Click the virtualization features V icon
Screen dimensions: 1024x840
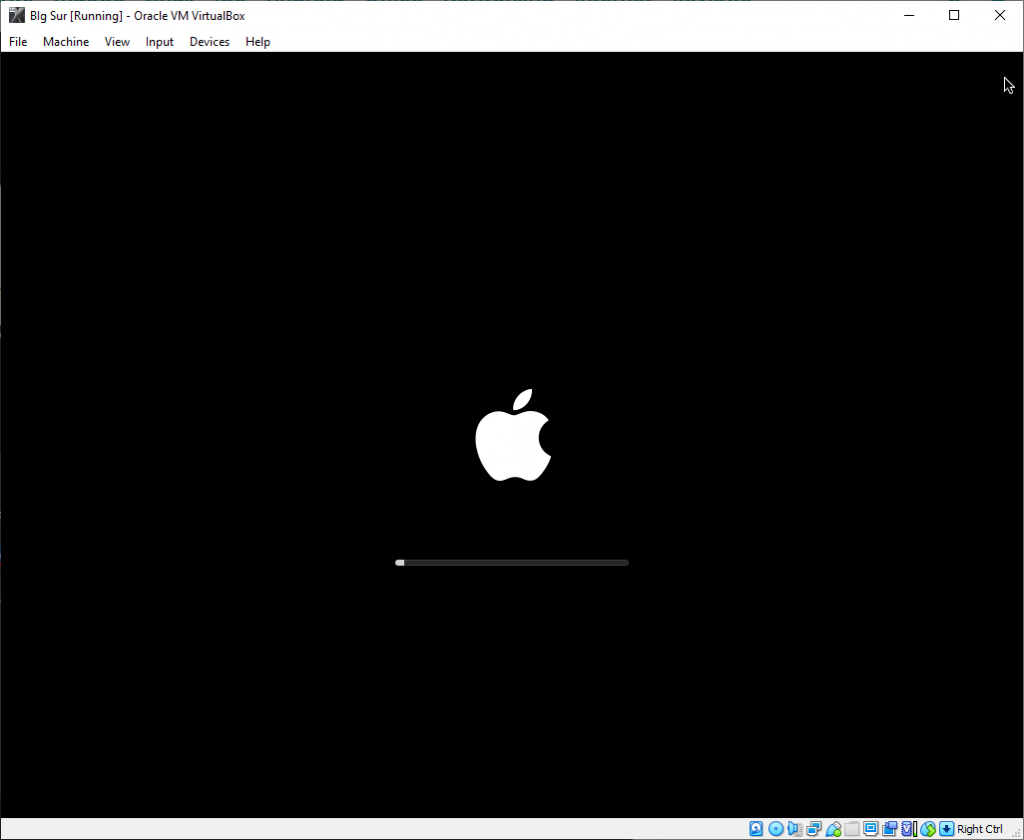(907, 828)
